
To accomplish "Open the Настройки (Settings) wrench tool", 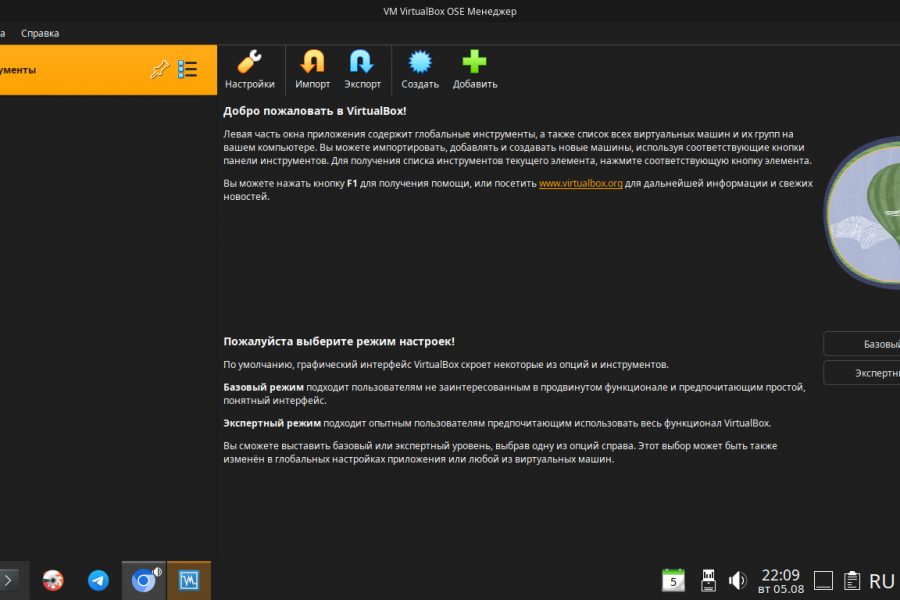I will [249, 69].
